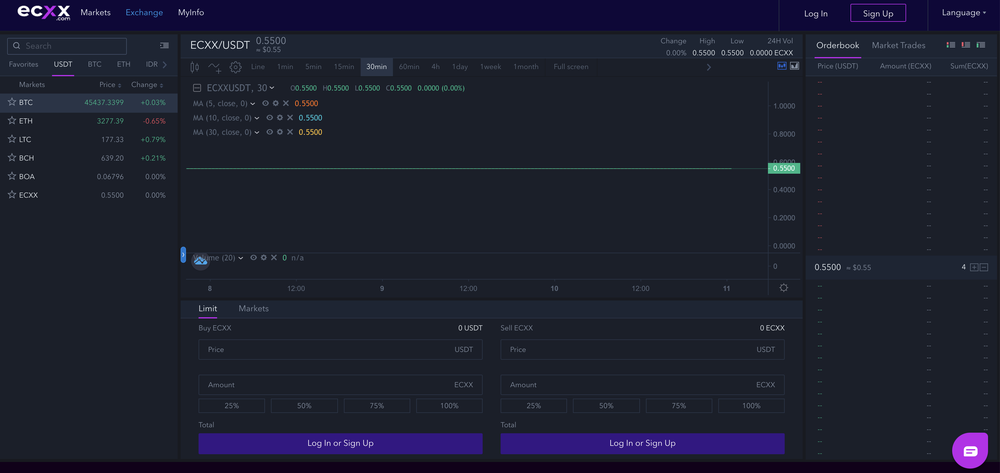Favorite the ETH market star
1000x473 pixels.
[x=11, y=120]
